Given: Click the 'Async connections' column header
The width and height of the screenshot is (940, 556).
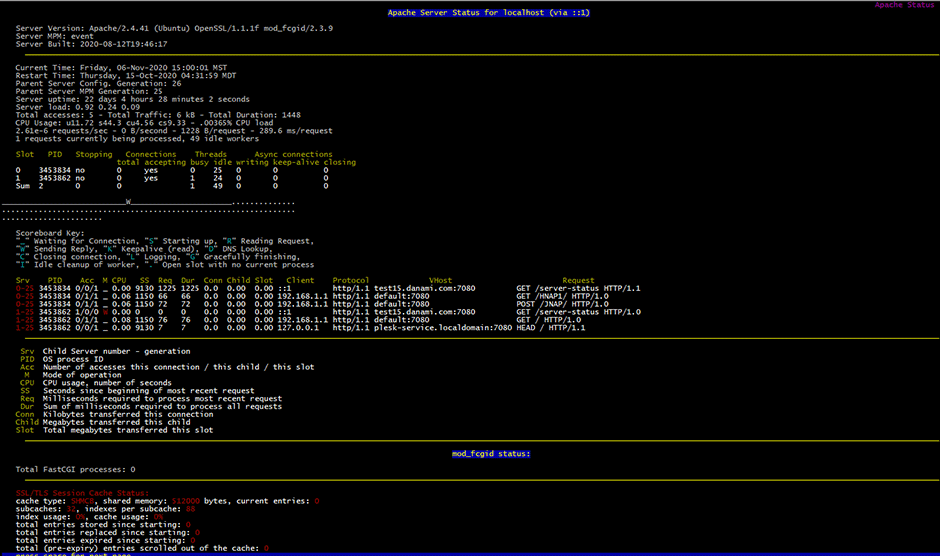Looking at the screenshot, I should [x=294, y=154].
